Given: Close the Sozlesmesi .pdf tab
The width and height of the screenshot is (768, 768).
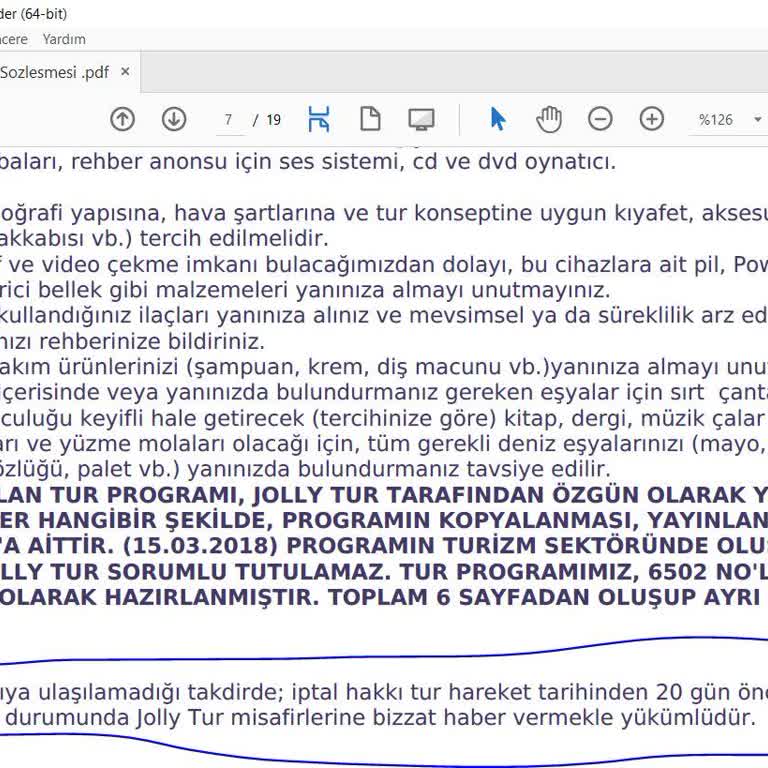Looking at the screenshot, I should (125, 72).
